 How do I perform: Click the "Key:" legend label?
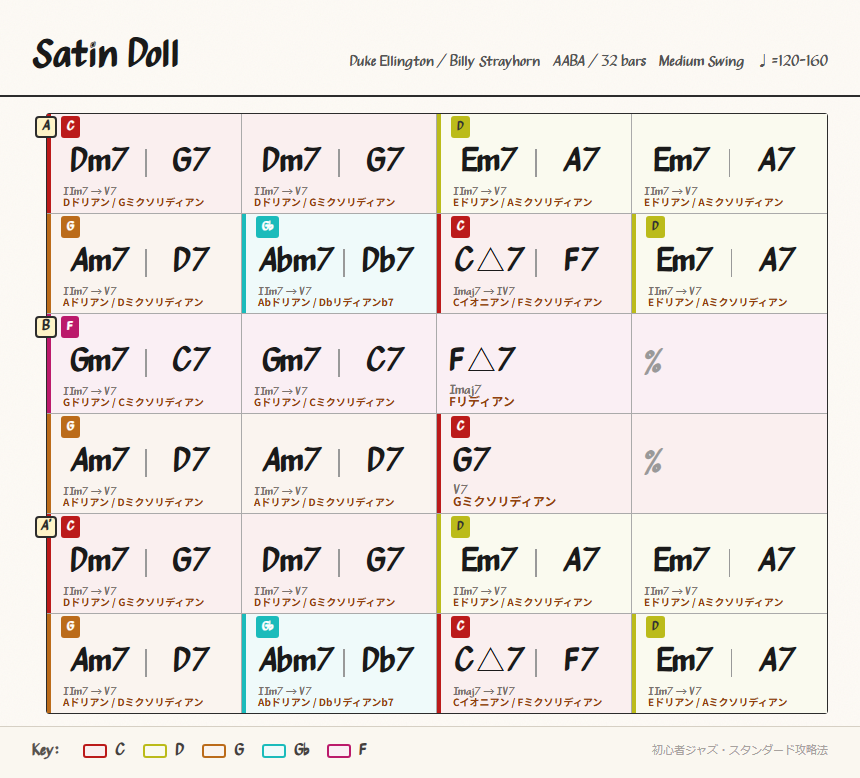coord(46,750)
